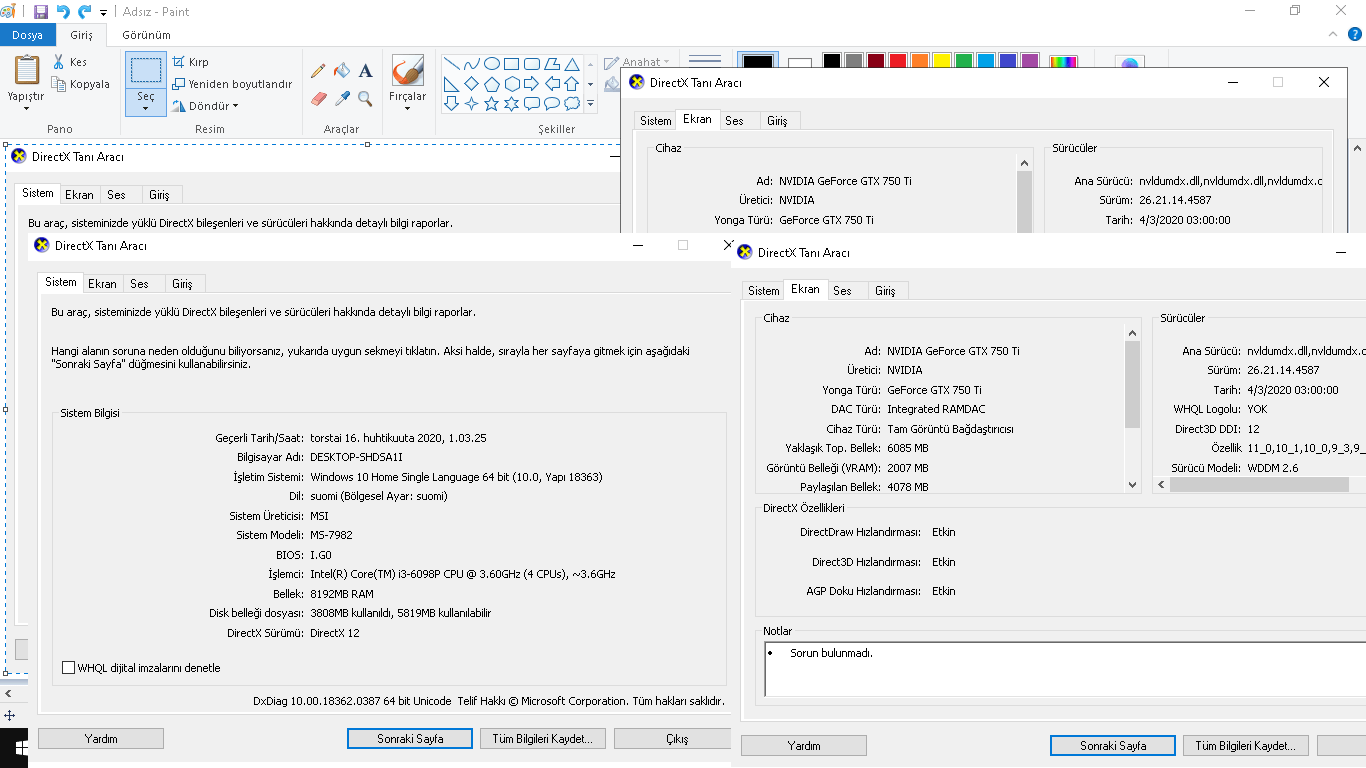Open Yeniden boyutlandır resize tool
This screenshot has width=1366, height=768.
[x=232, y=84]
